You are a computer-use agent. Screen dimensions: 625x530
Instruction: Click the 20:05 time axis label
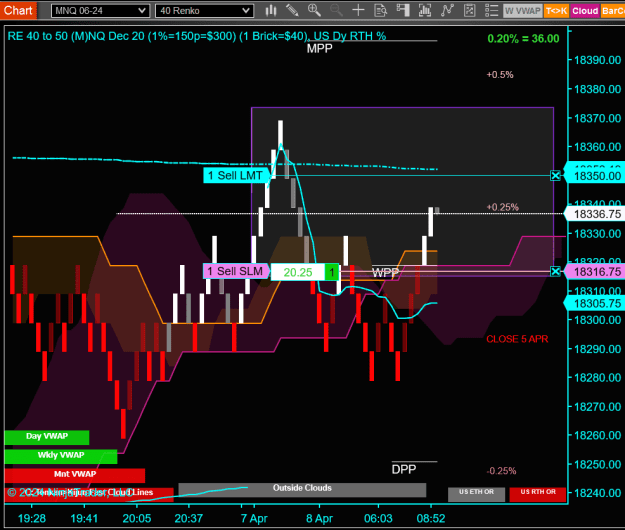137,518
